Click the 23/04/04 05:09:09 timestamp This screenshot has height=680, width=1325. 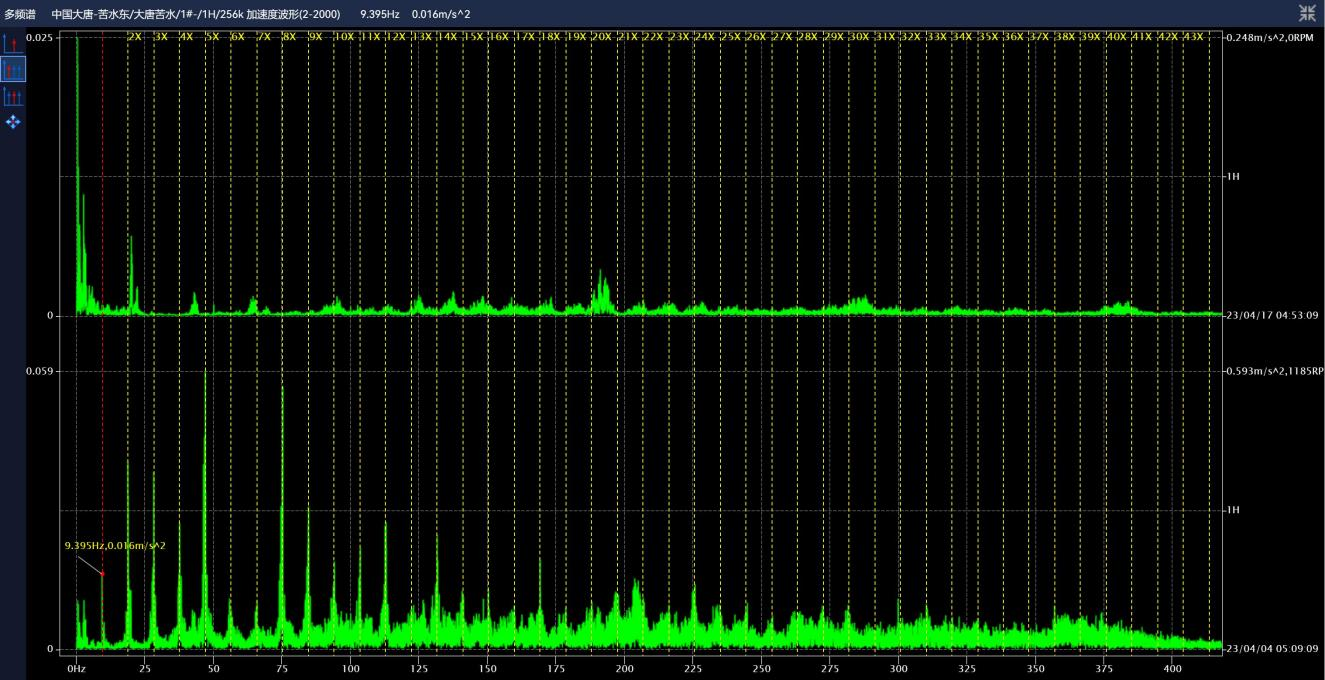(x=1272, y=649)
